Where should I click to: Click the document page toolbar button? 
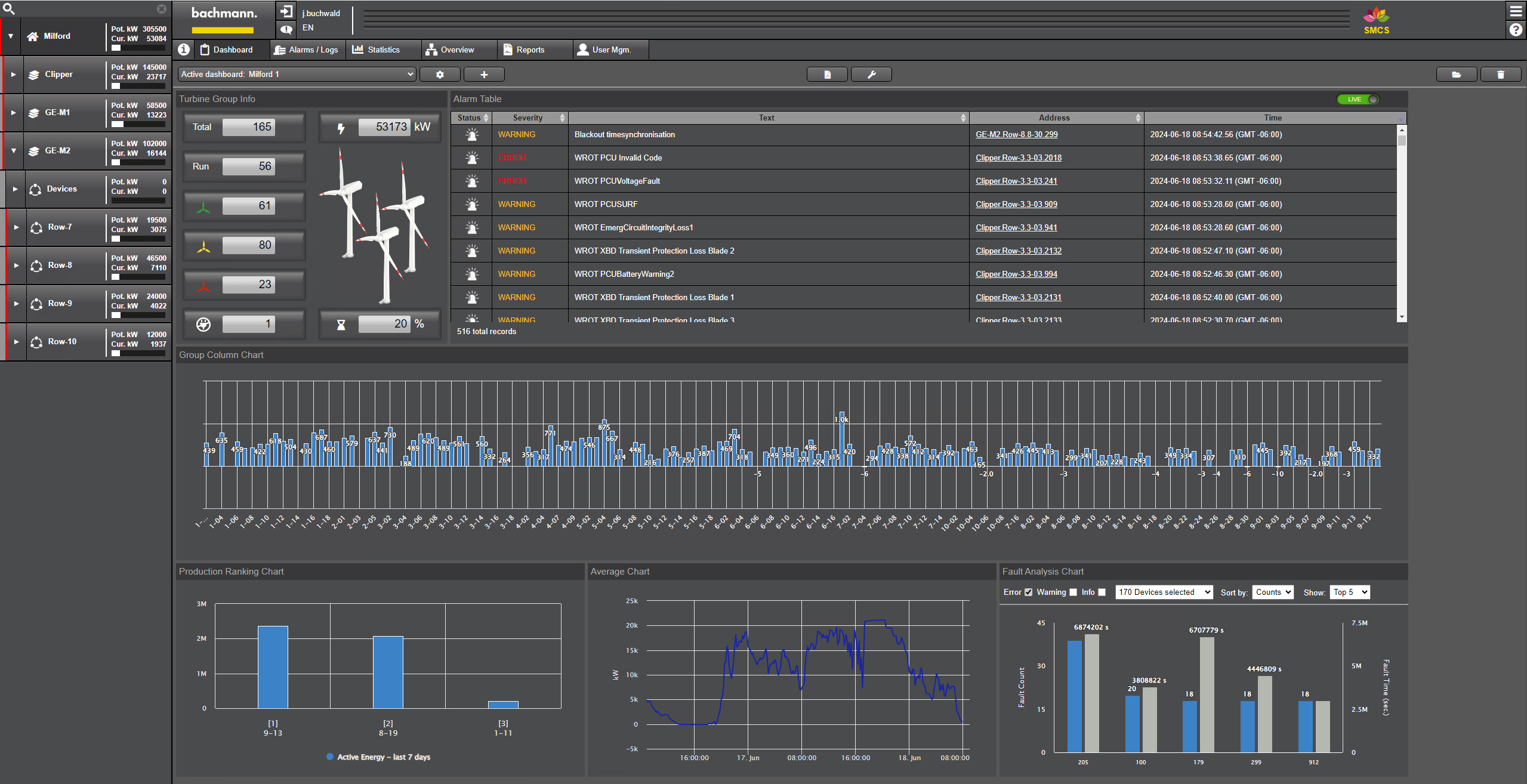[x=827, y=75]
